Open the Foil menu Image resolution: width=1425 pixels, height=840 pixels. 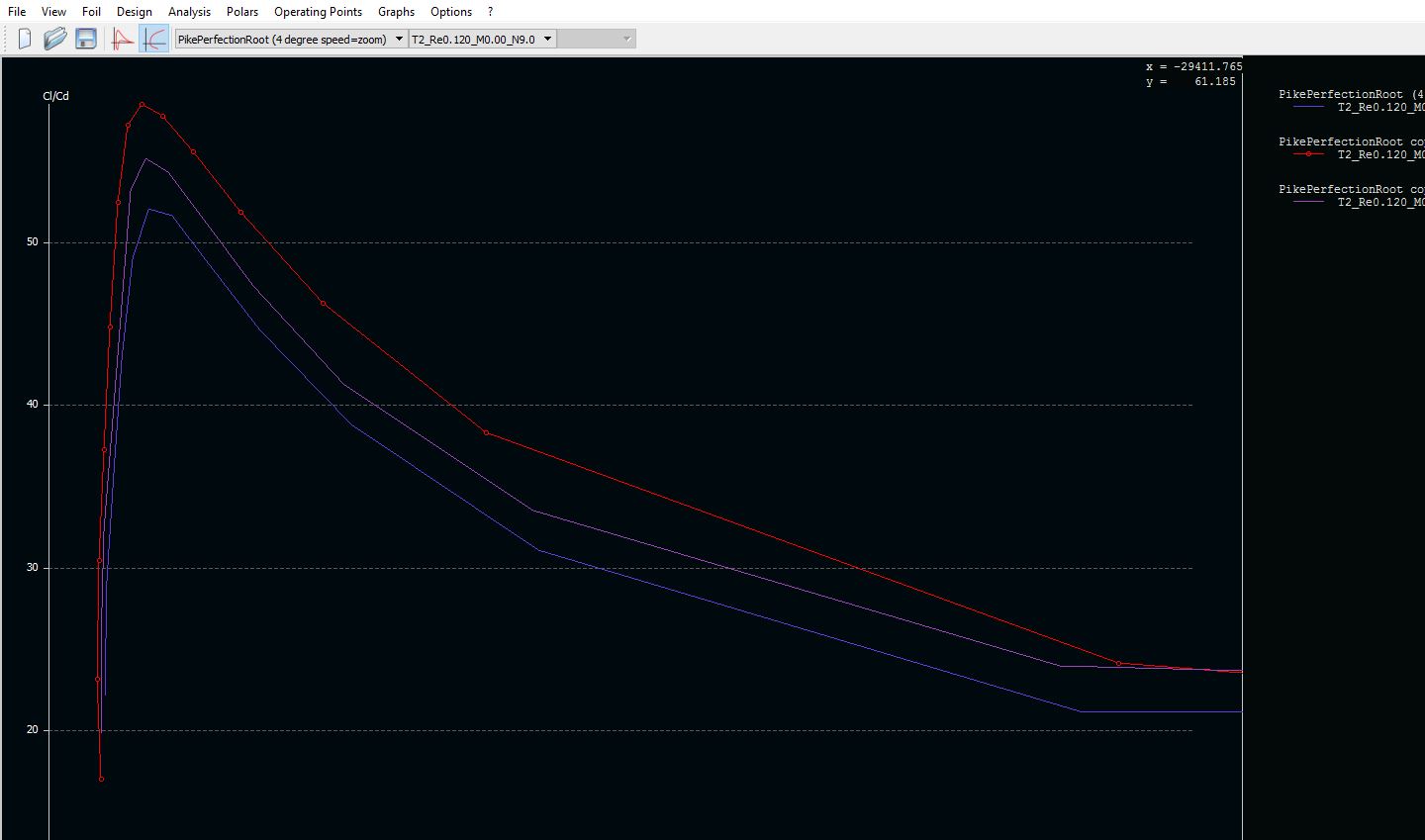pos(91,12)
